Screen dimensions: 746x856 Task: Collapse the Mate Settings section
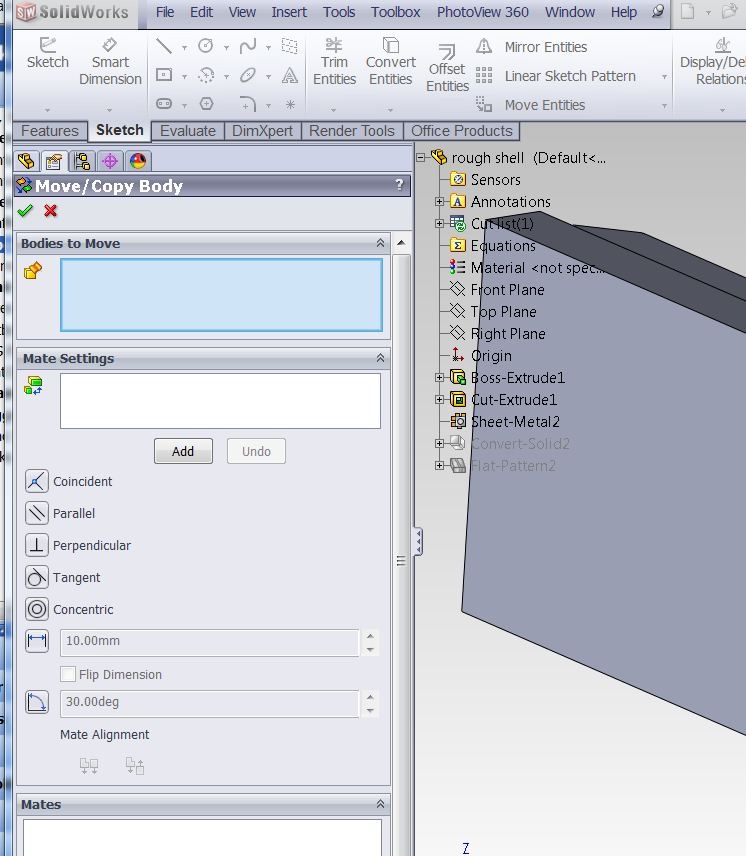point(380,358)
